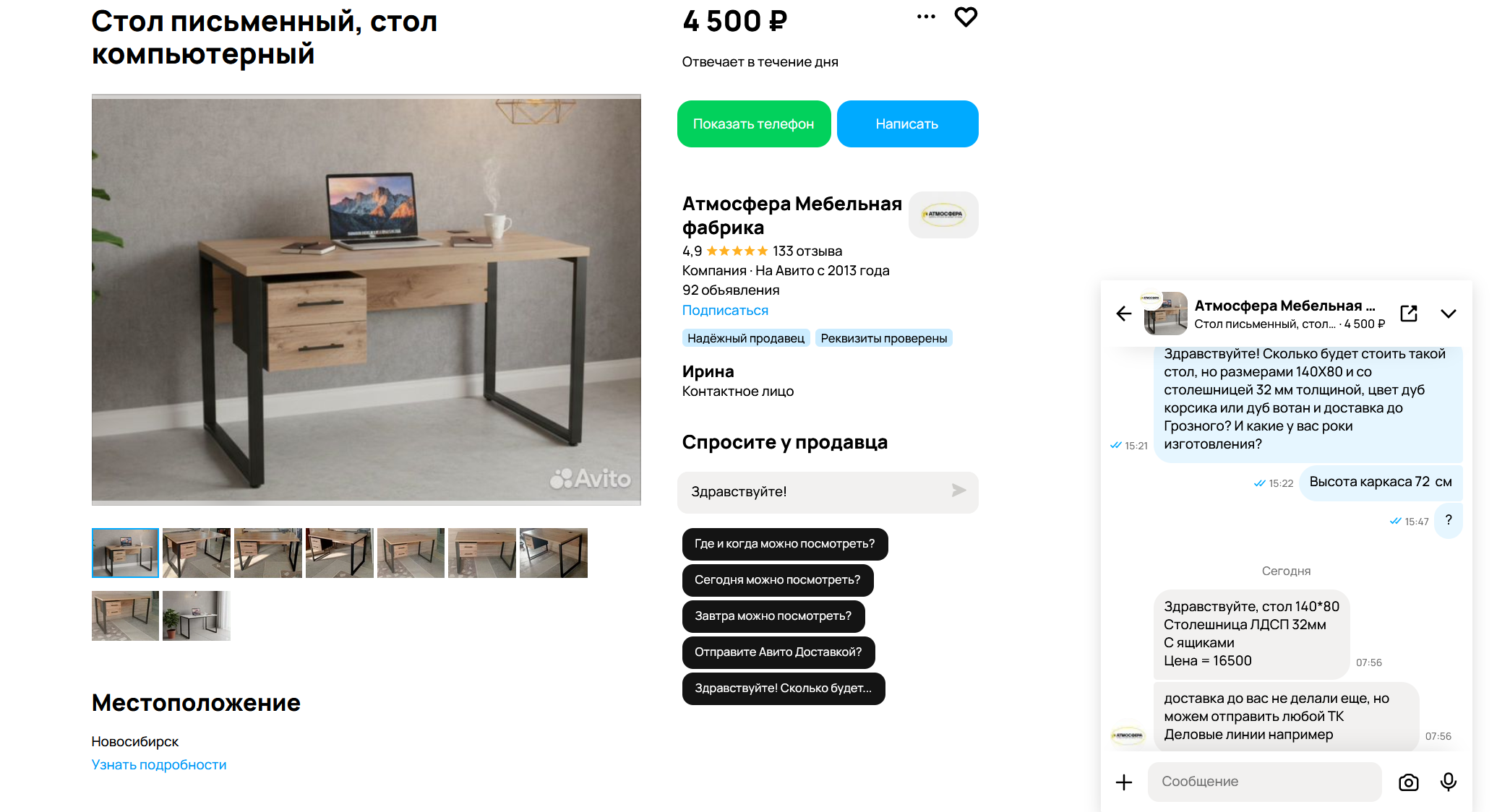1510x812 pixels.
Task: Open Узнать подробности location link
Action: (x=159, y=765)
